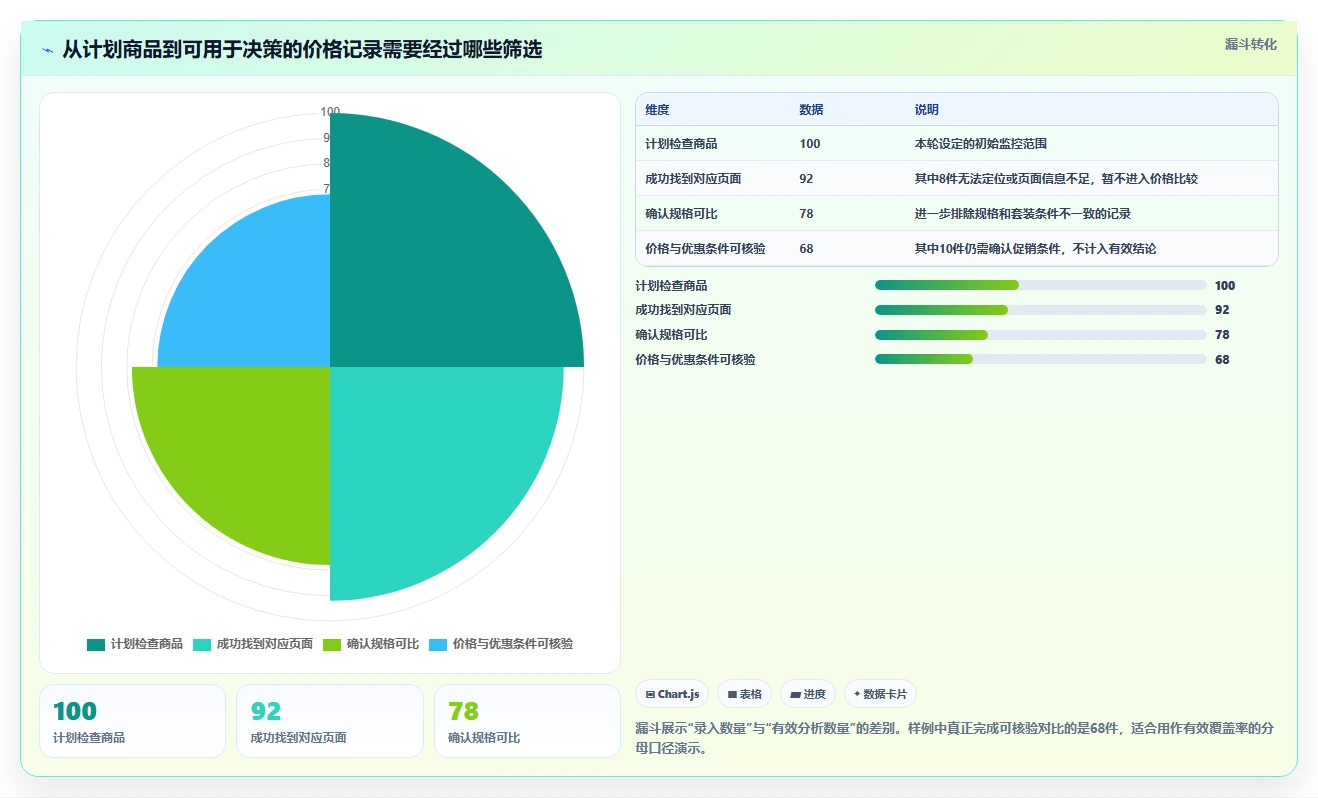Select the 进度 chip
Image resolution: width=1318 pixels, height=798 pixels.
point(808,694)
